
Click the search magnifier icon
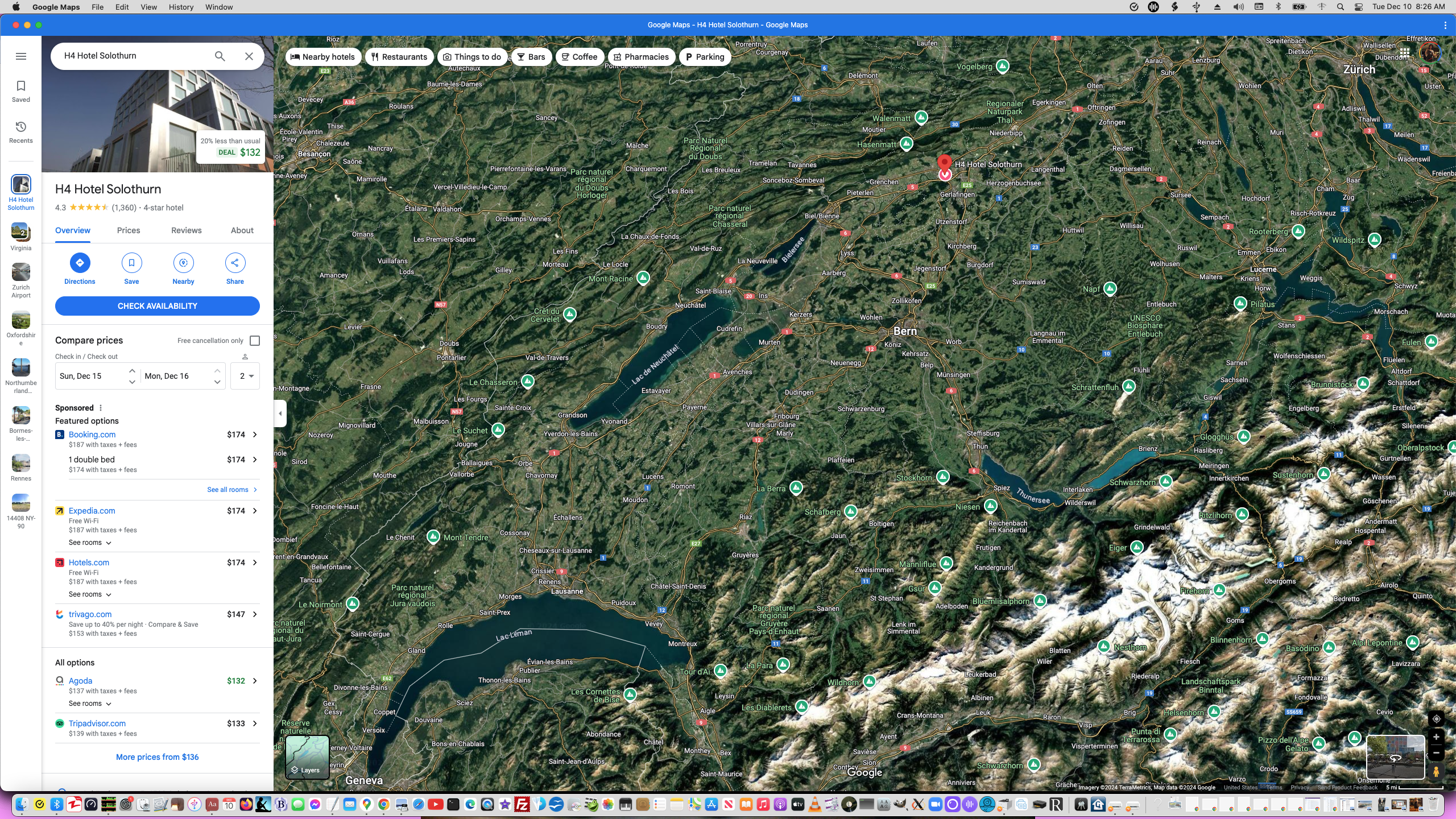[220, 56]
